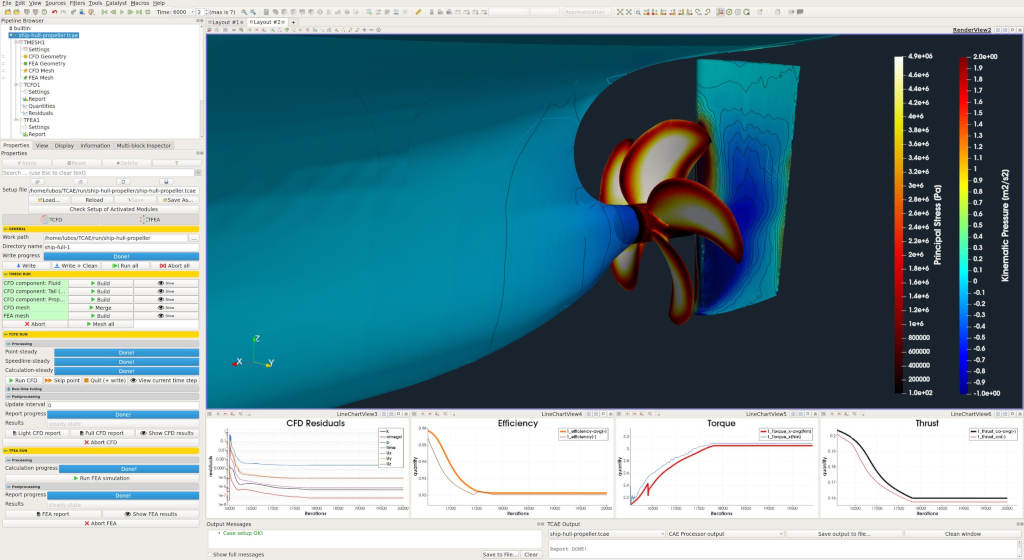Switch to the Display tab
The height and width of the screenshot is (560, 1024).
64,146
